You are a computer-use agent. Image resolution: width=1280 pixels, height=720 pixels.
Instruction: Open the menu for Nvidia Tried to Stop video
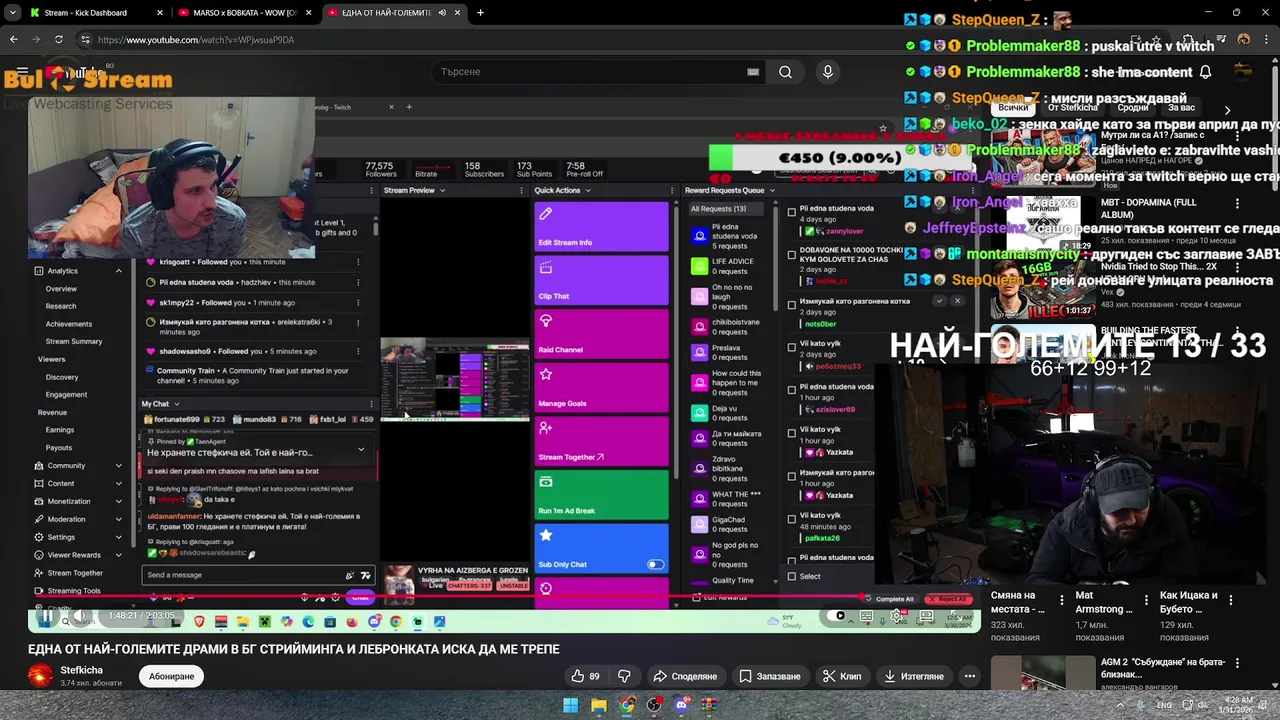pos(1237,267)
